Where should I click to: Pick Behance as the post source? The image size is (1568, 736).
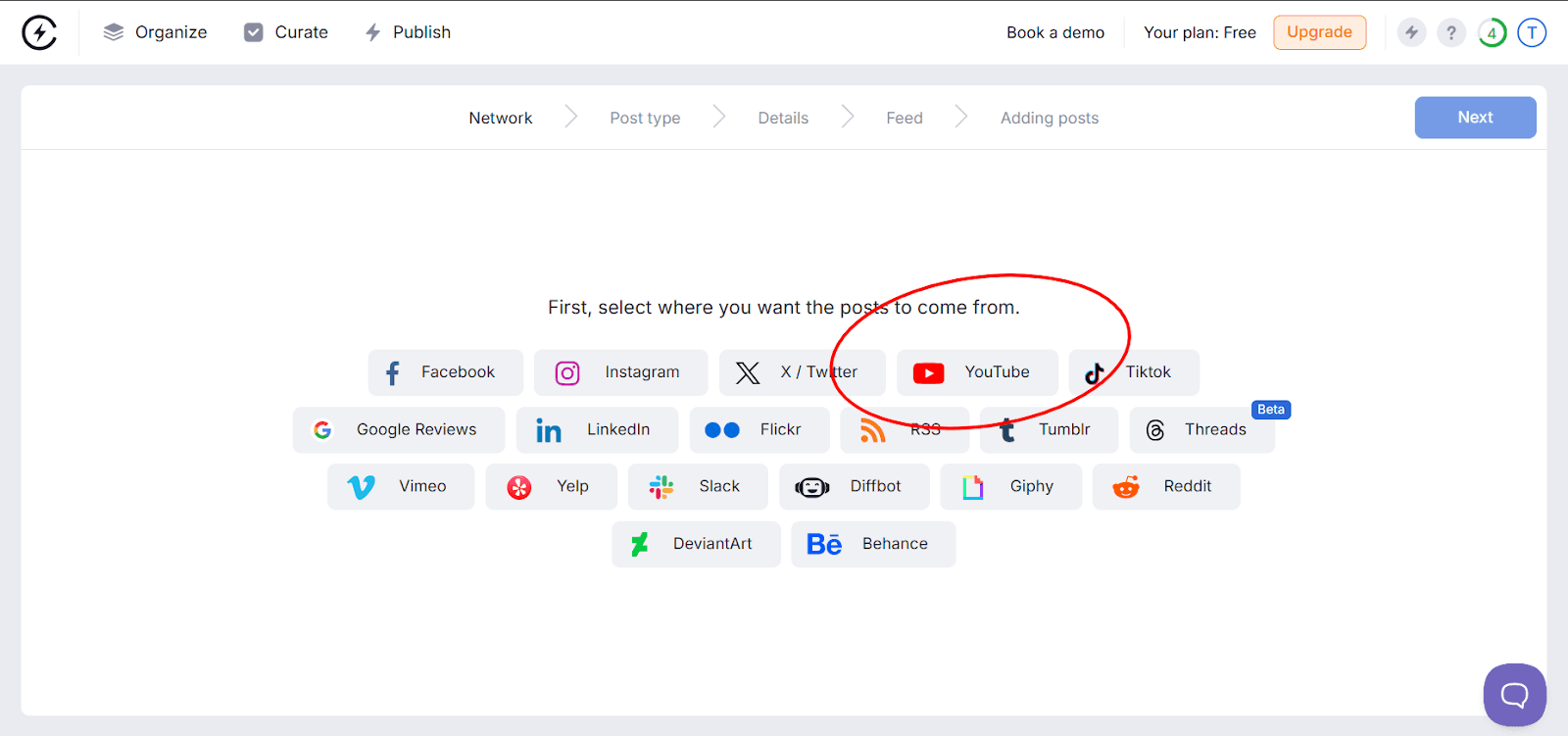point(873,544)
